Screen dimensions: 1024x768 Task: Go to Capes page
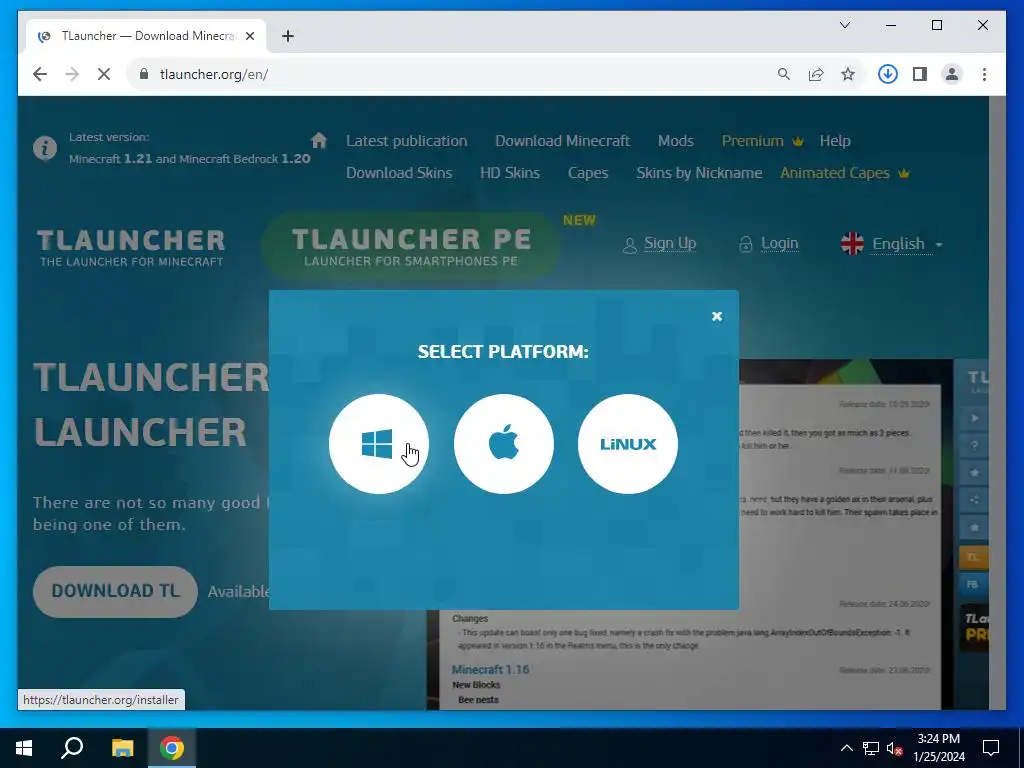(x=588, y=173)
